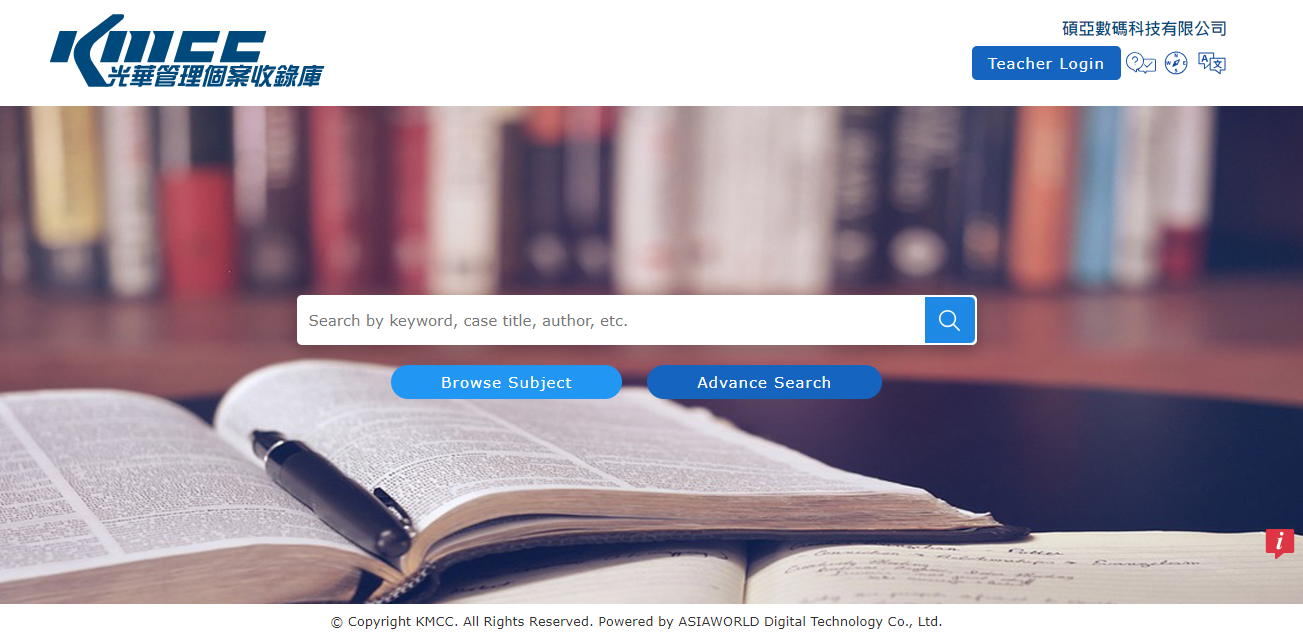Open the red info bubble icon

1280,543
